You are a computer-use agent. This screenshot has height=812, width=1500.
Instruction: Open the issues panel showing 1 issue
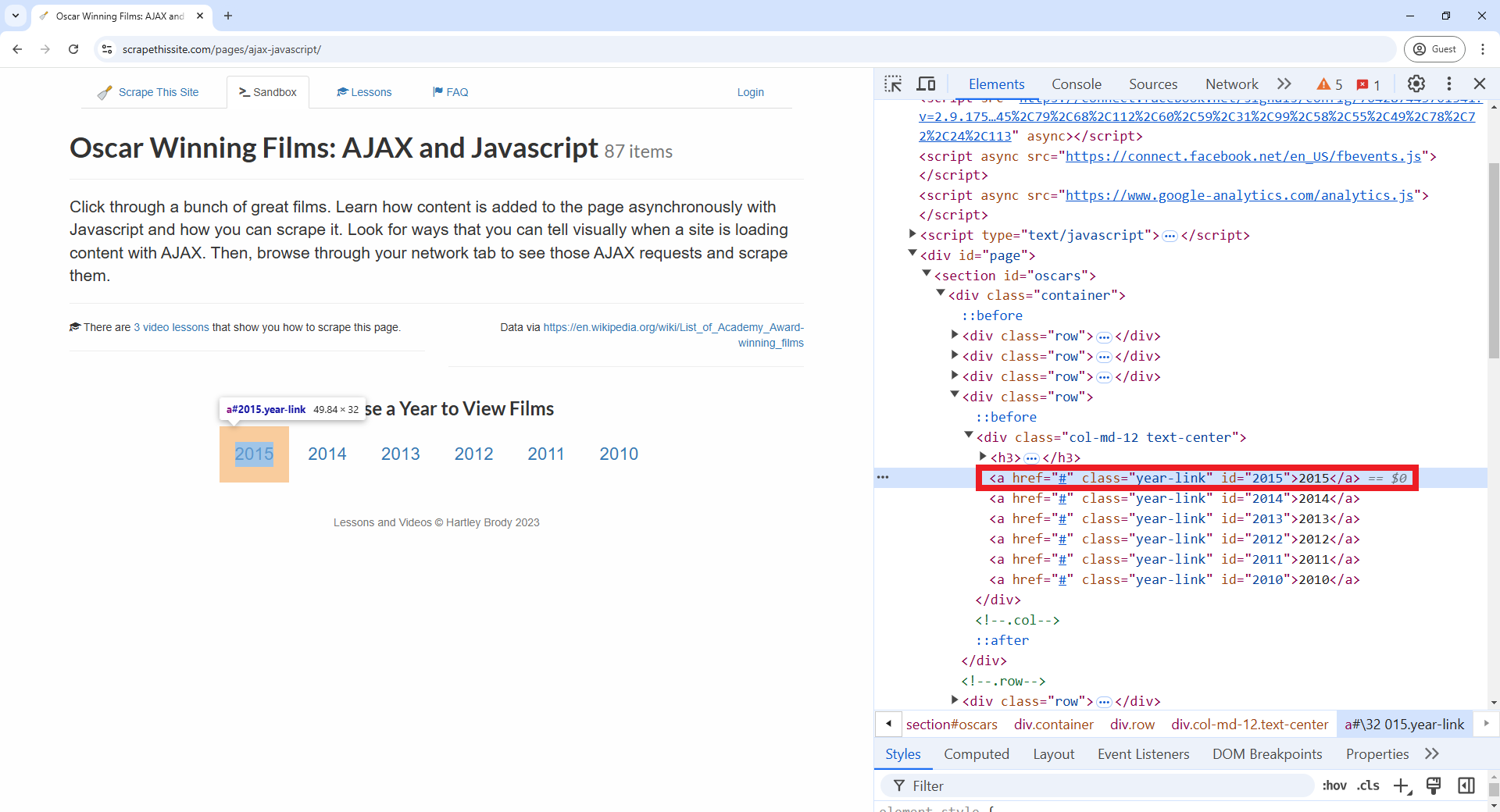pyautogui.click(x=1368, y=84)
